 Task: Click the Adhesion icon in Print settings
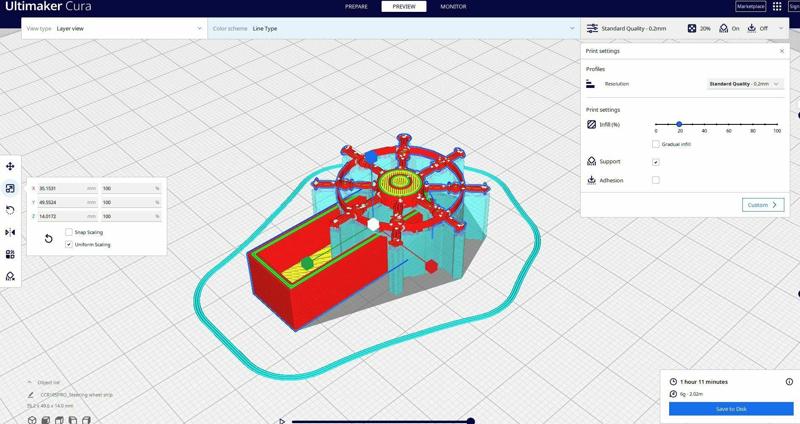(591, 180)
